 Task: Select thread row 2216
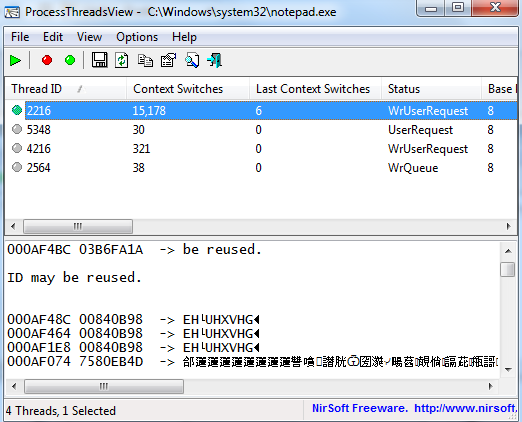coord(261,110)
